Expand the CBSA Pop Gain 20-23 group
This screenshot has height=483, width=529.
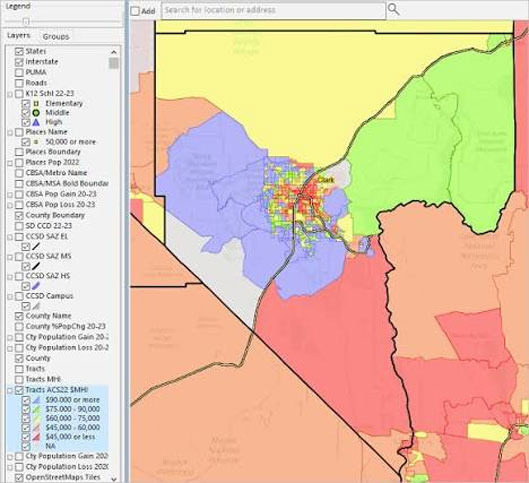10,195
